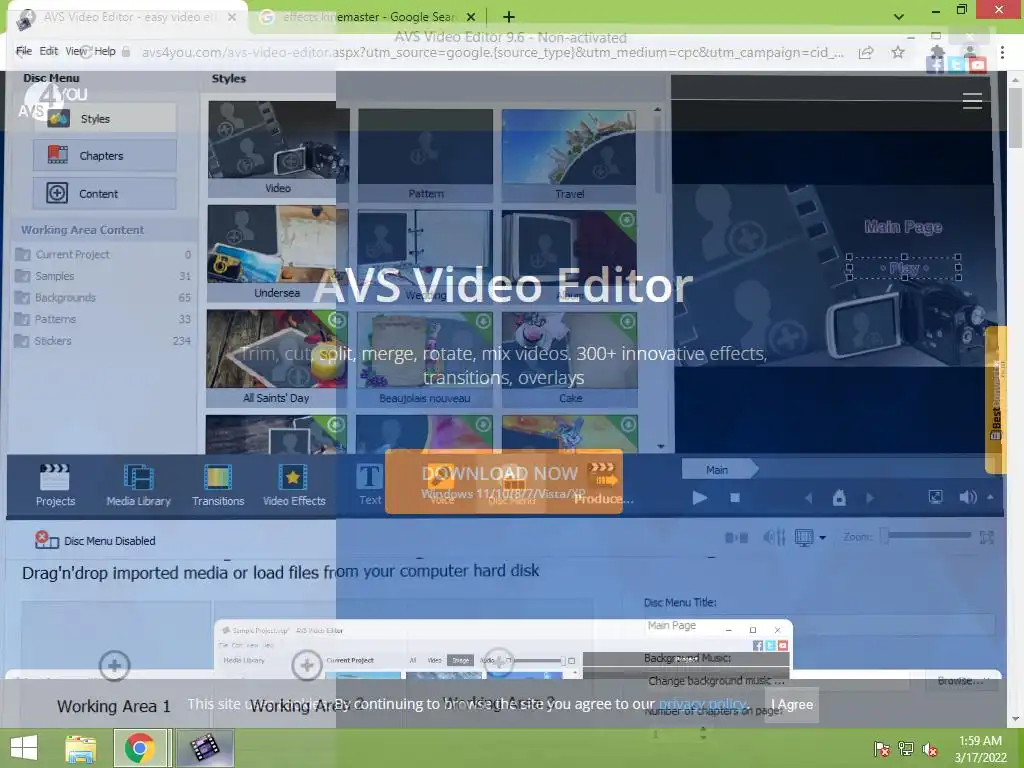1024x768 pixels.
Task: Click the home menu icon in preview controls
Action: tap(839, 498)
